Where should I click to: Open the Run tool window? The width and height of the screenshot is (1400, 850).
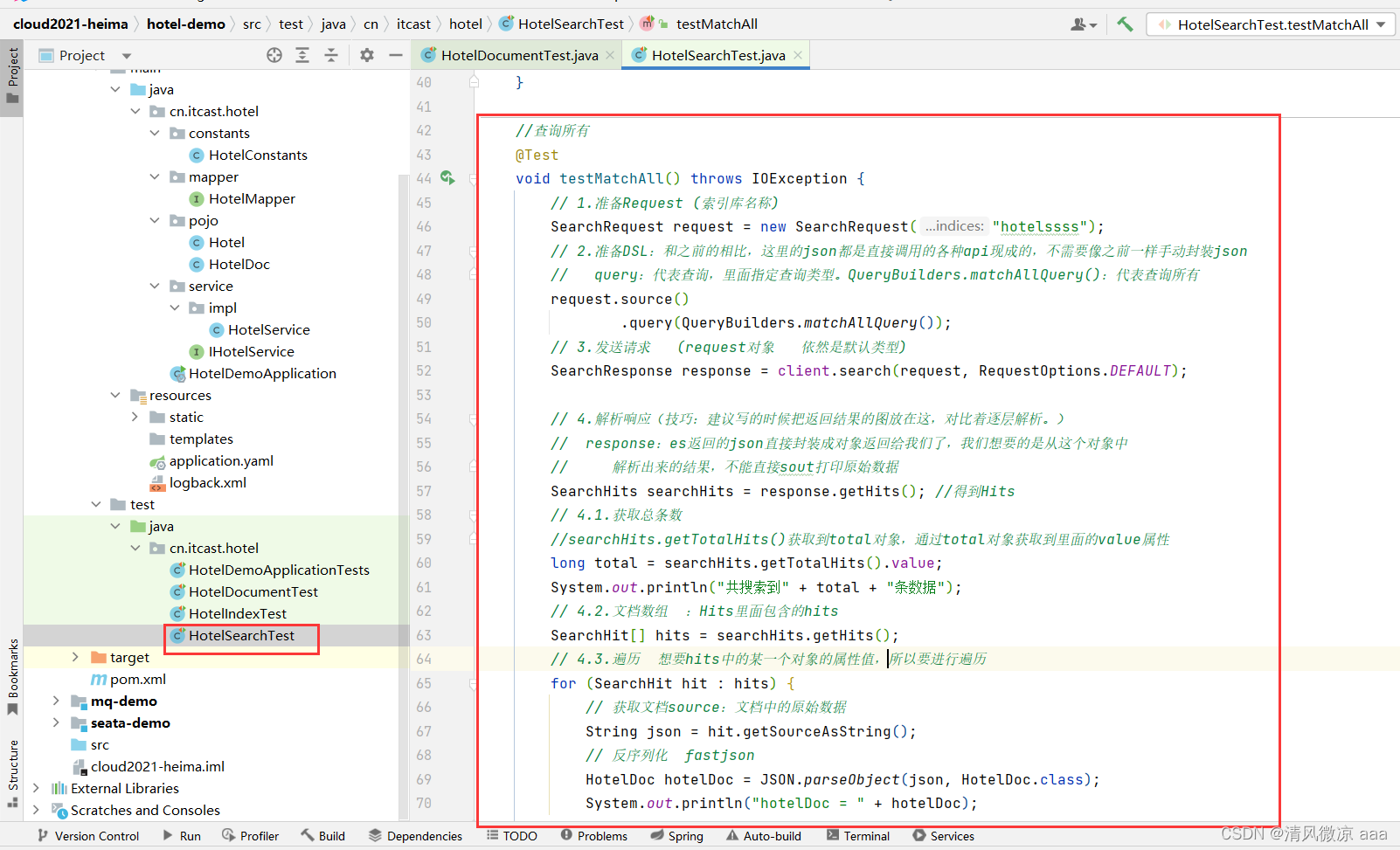coord(181,836)
